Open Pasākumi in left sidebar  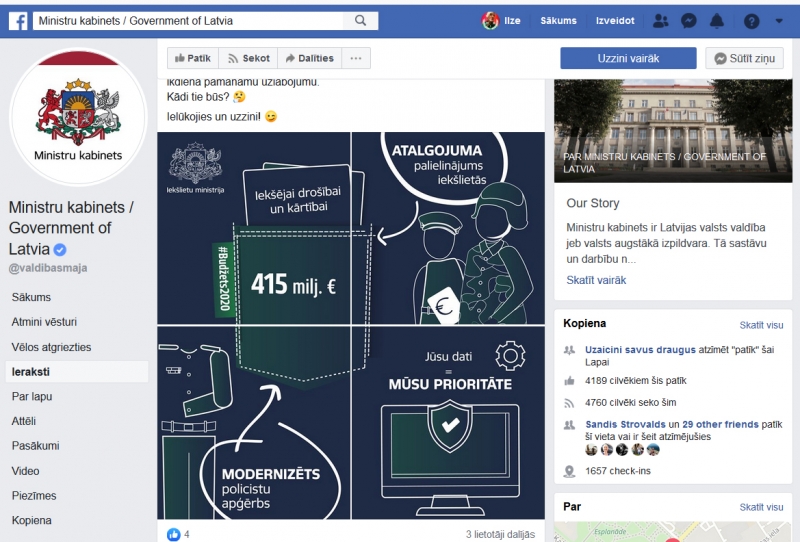click(35, 446)
